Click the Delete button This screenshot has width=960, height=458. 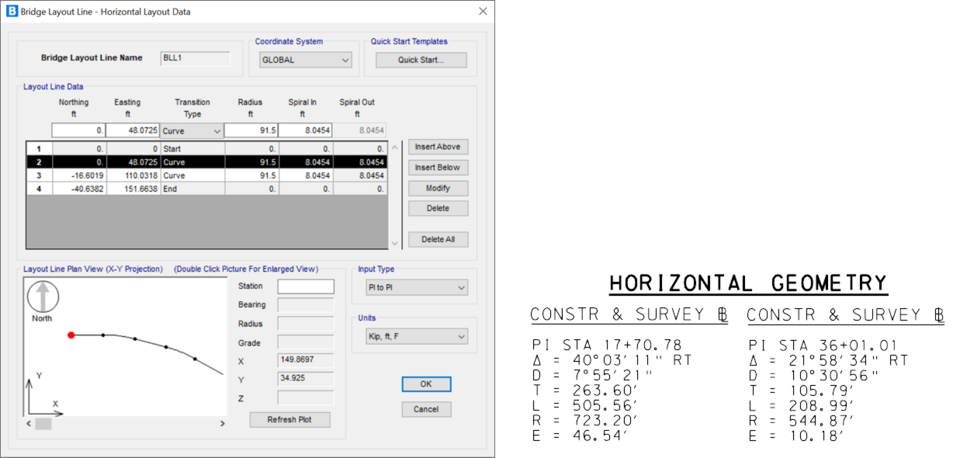coord(437,209)
